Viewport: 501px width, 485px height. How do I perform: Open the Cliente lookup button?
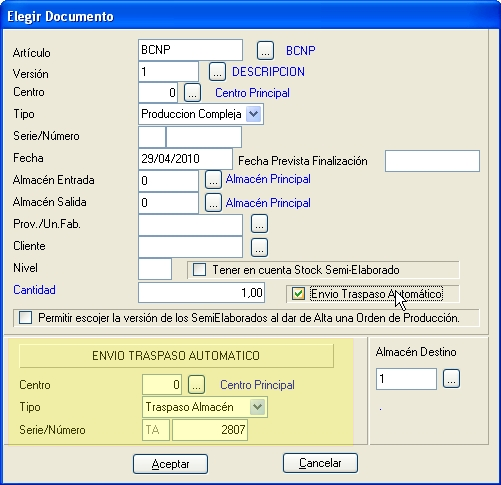pyautogui.click(x=259, y=247)
